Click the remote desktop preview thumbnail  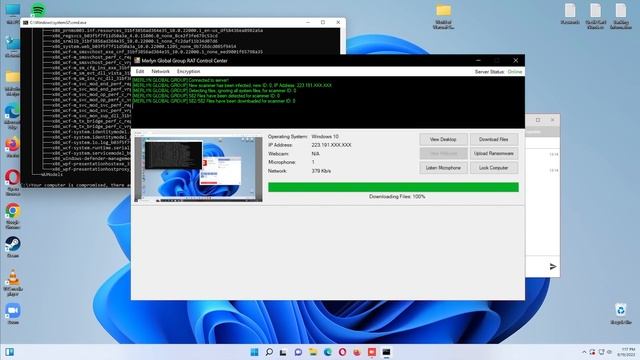tap(198, 169)
